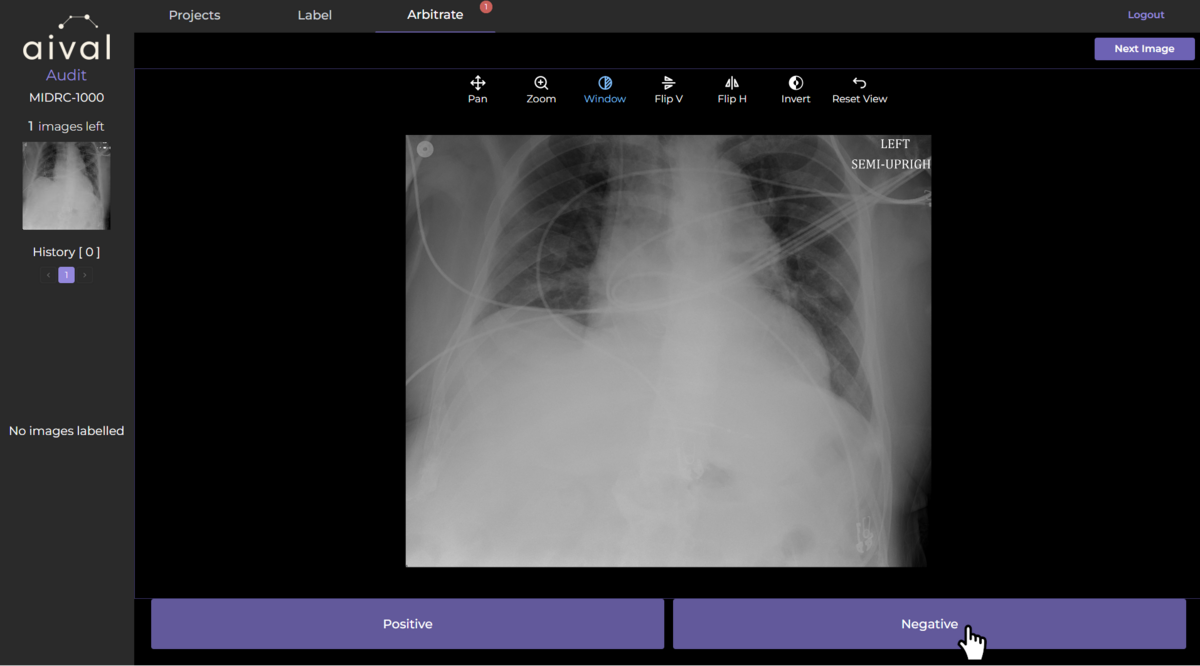
Task: Activate the Zoom tool
Action: pyautogui.click(x=540, y=90)
